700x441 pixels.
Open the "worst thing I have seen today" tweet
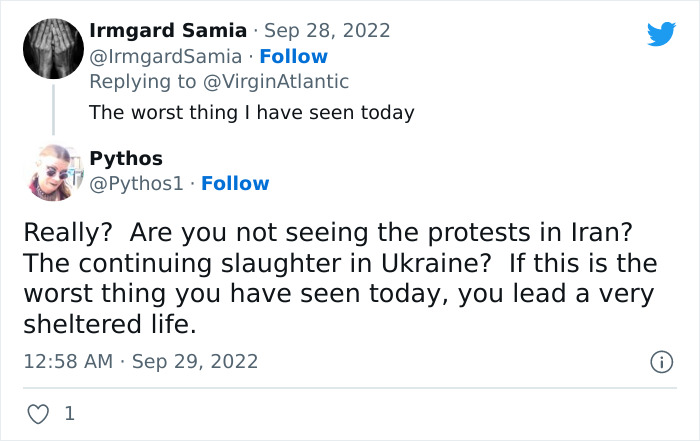[x=251, y=112]
